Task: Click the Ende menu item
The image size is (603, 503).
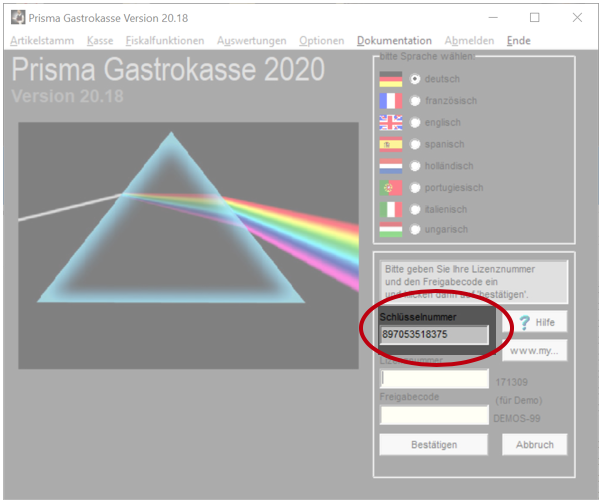Action: (x=518, y=41)
